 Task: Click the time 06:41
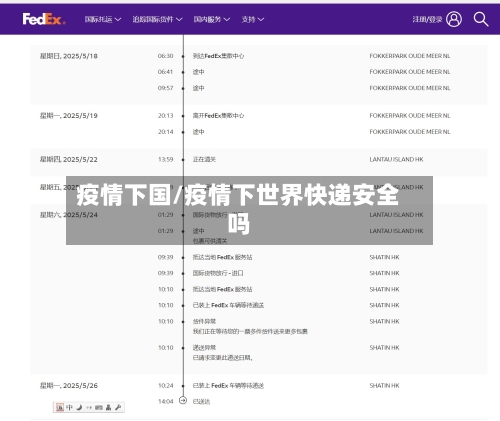(x=165, y=72)
